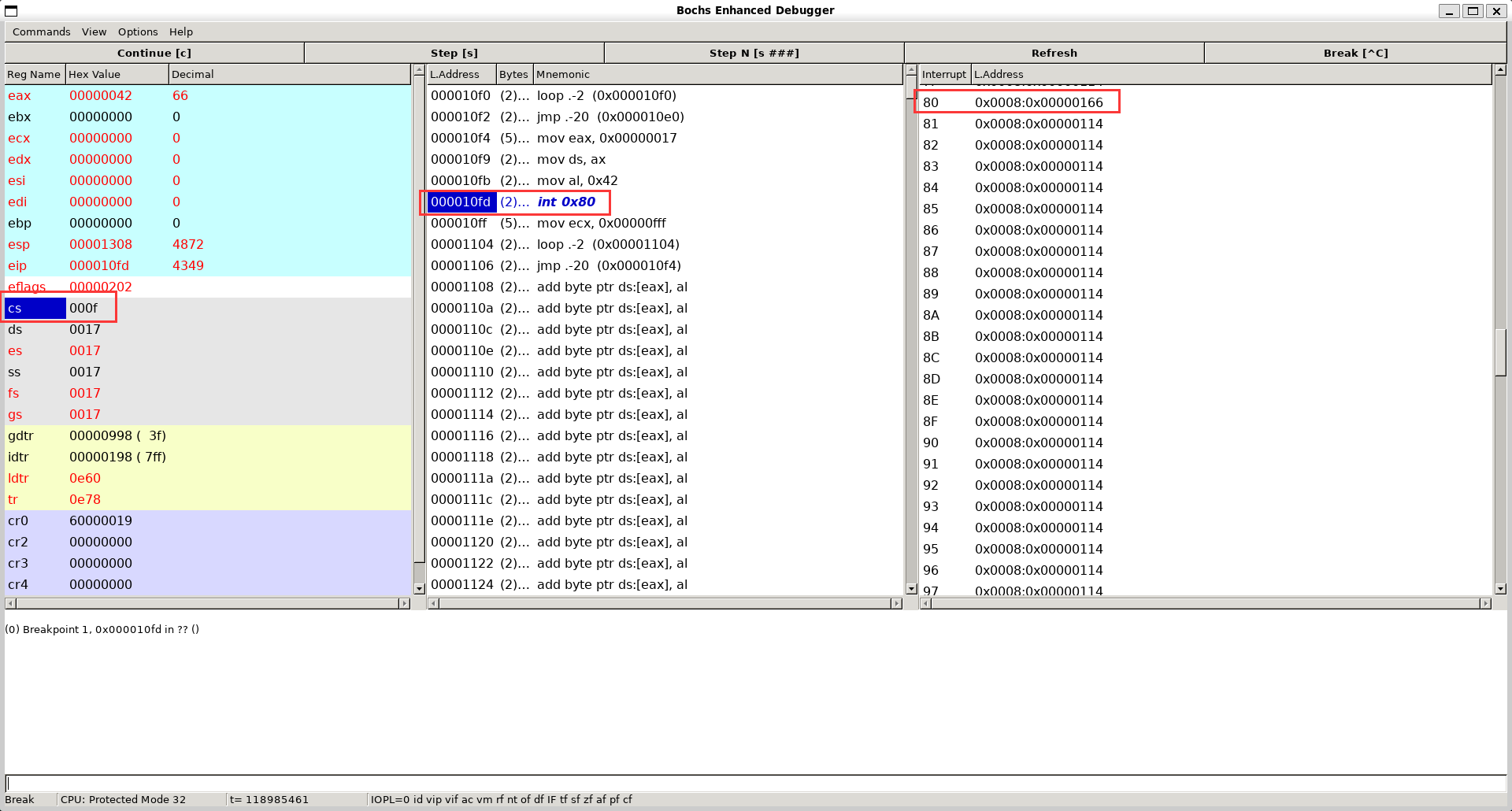
Task: Select the cr4 register row
Action: [208, 584]
